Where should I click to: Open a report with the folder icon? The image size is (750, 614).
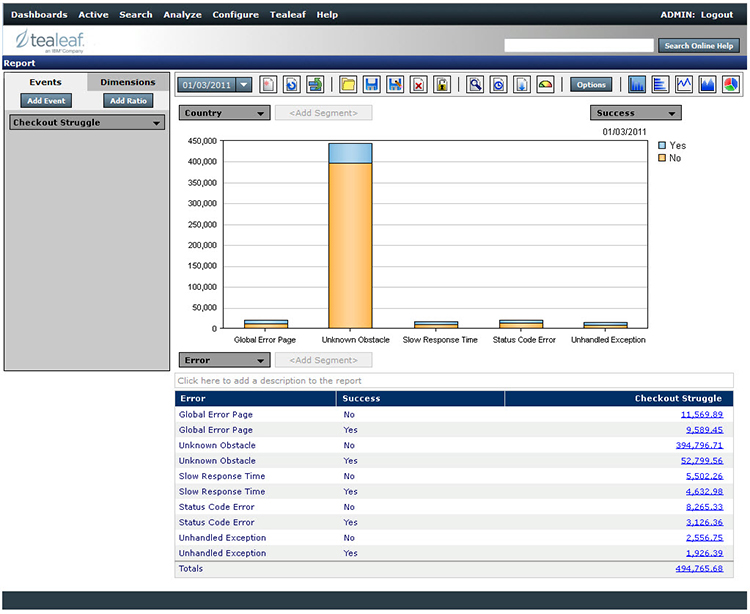(x=347, y=85)
